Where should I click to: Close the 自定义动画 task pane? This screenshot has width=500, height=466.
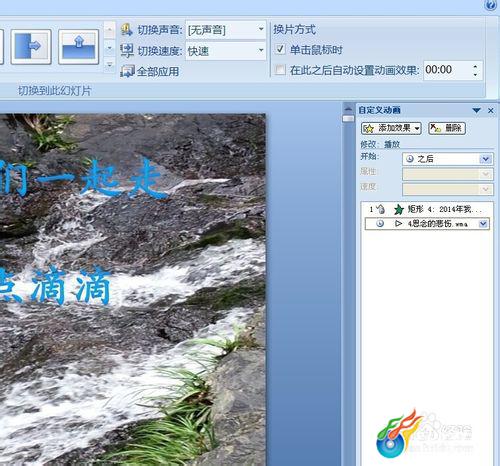pyautogui.click(x=491, y=110)
